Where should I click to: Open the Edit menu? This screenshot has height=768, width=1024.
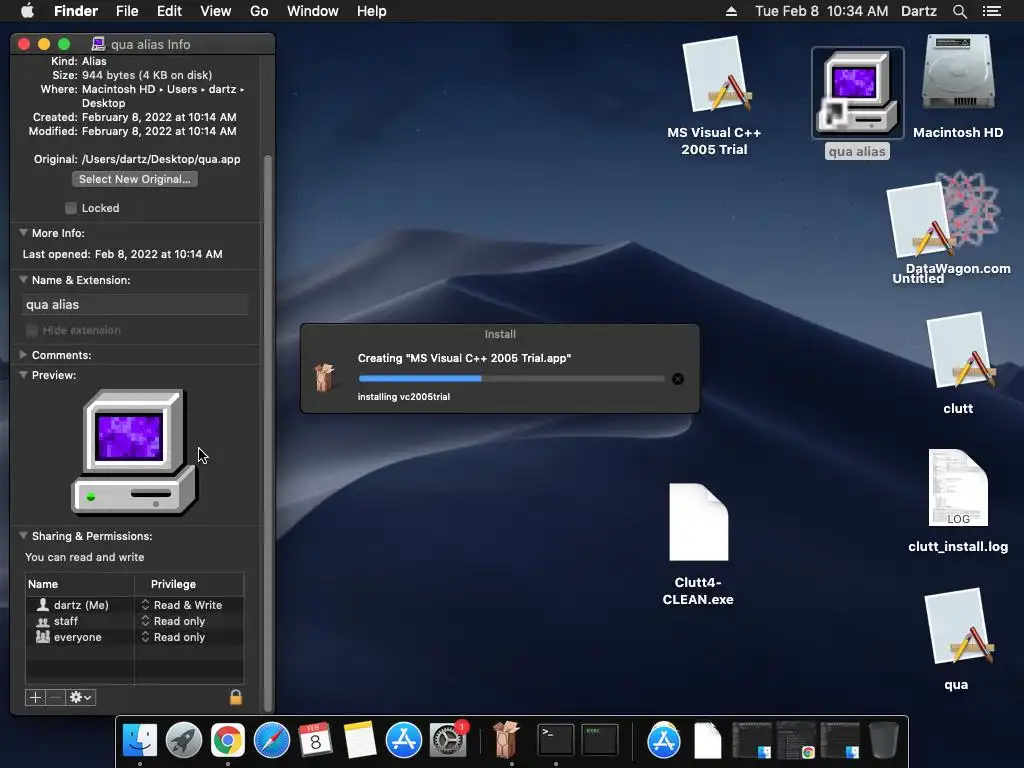pyautogui.click(x=169, y=11)
